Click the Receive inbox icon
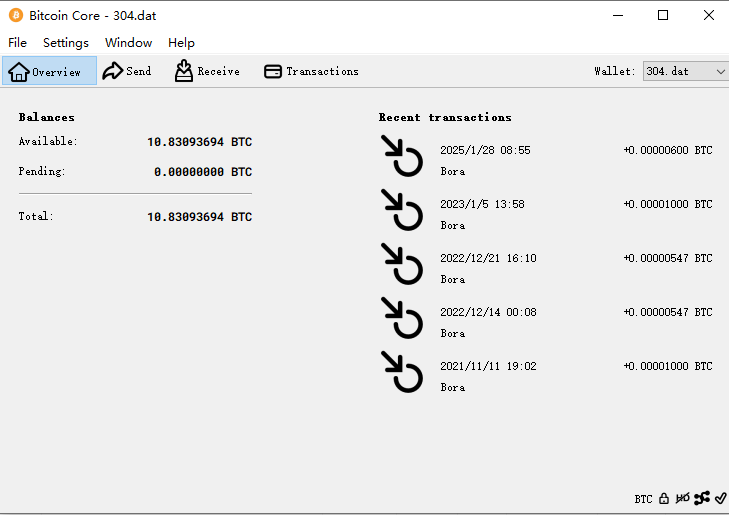This screenshot has width=729, height=515. [184, 71]
